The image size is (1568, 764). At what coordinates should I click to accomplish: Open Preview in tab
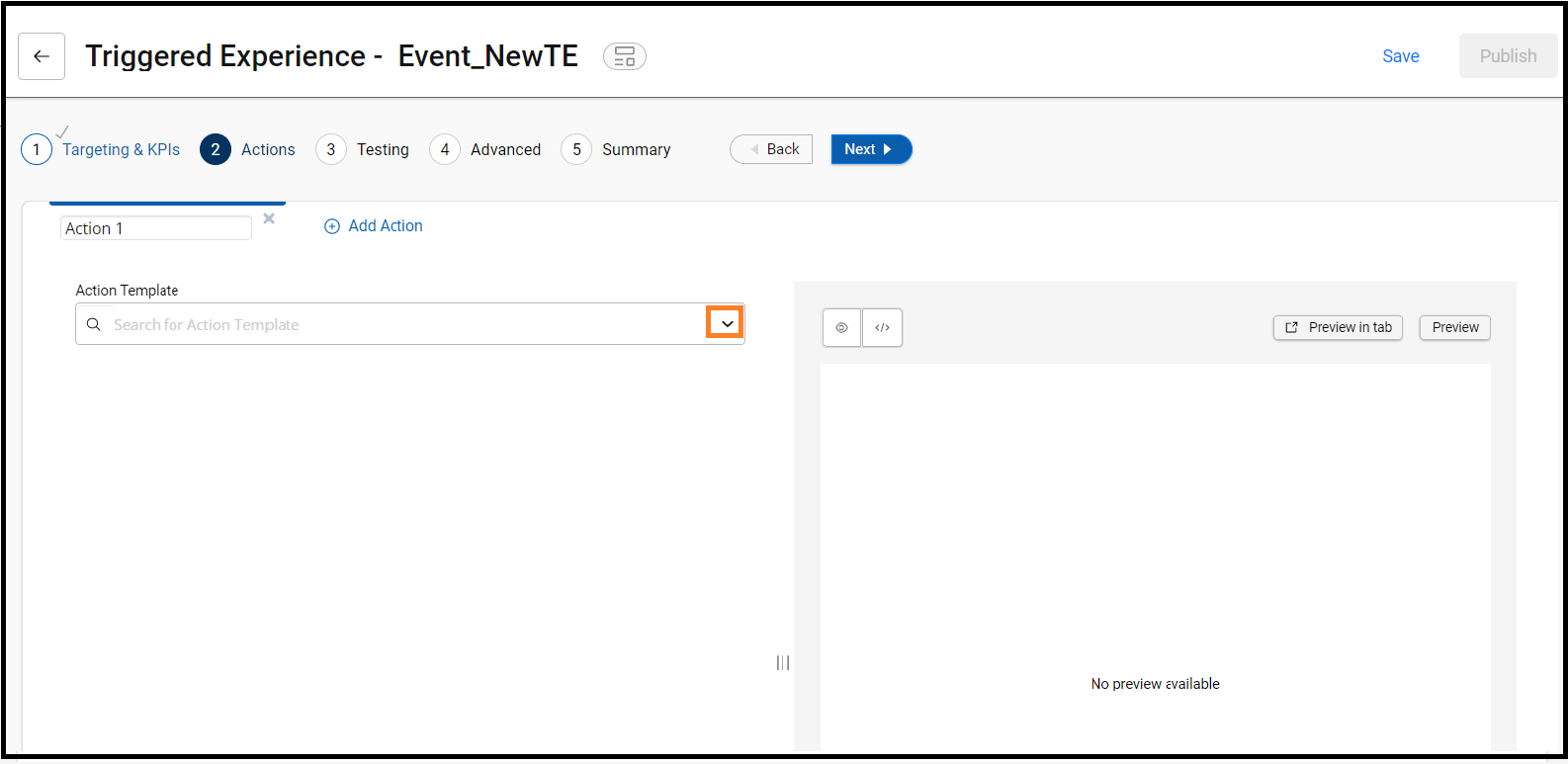[1338, 327]
